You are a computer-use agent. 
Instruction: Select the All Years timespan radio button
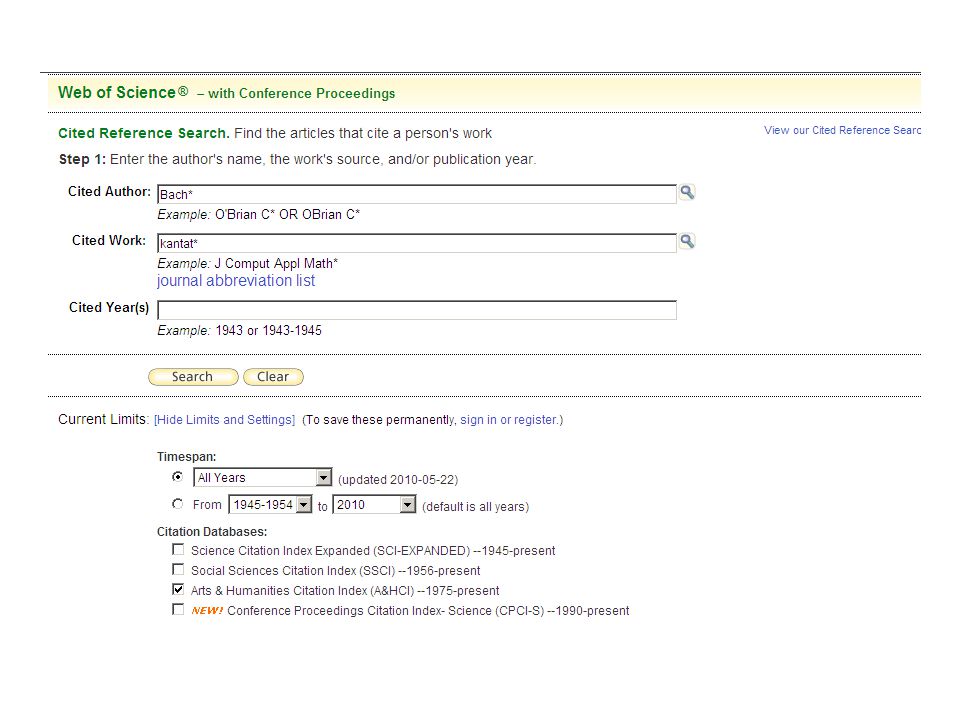[x=178, y=476]
